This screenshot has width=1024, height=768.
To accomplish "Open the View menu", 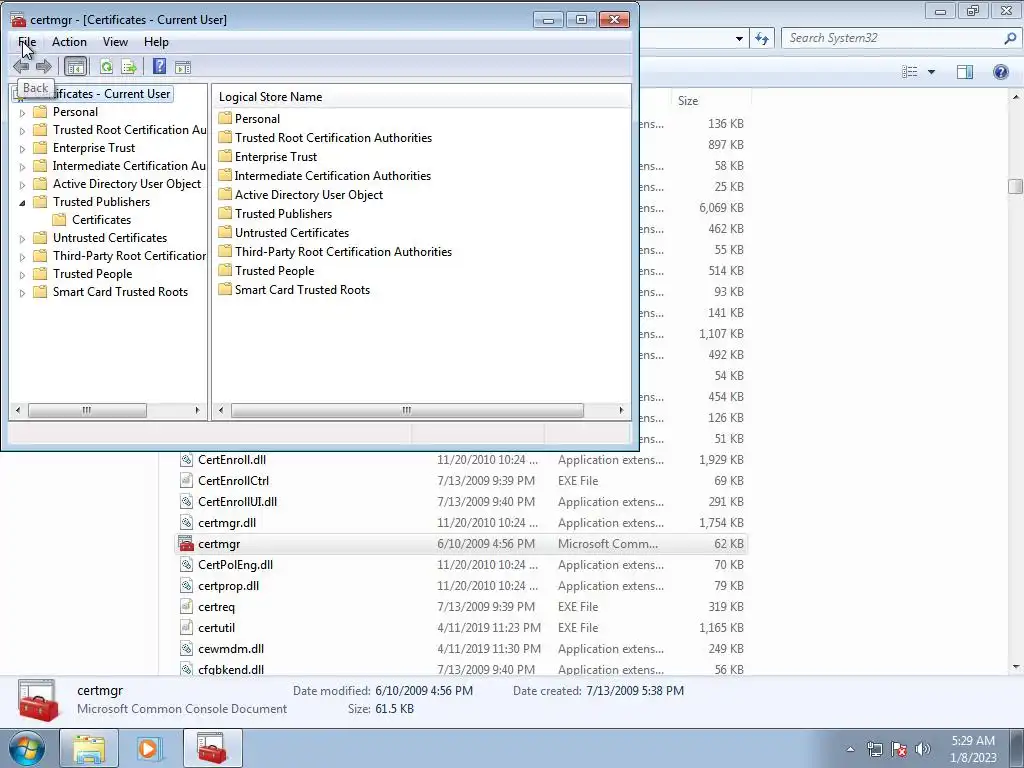I will pos(115,42).
